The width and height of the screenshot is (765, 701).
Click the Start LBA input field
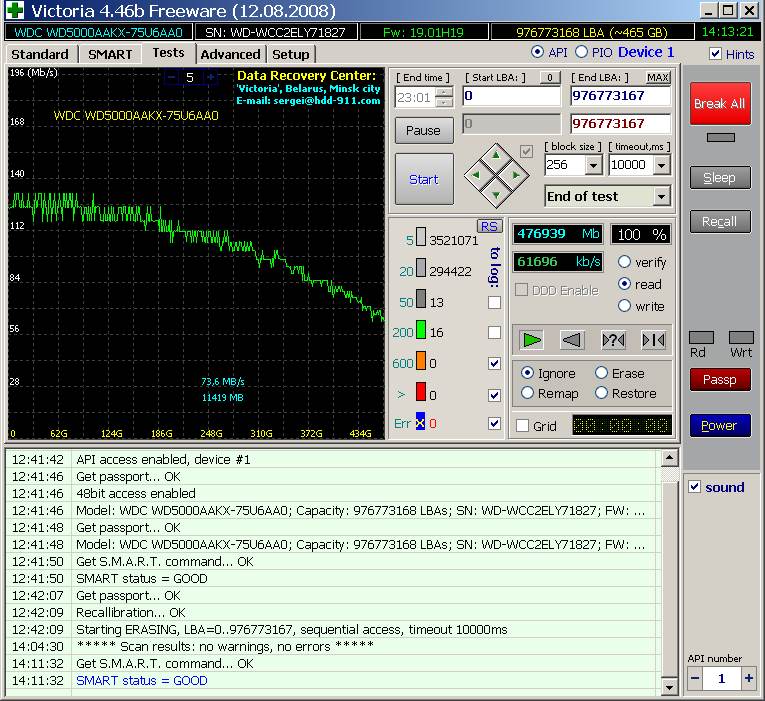512,96
